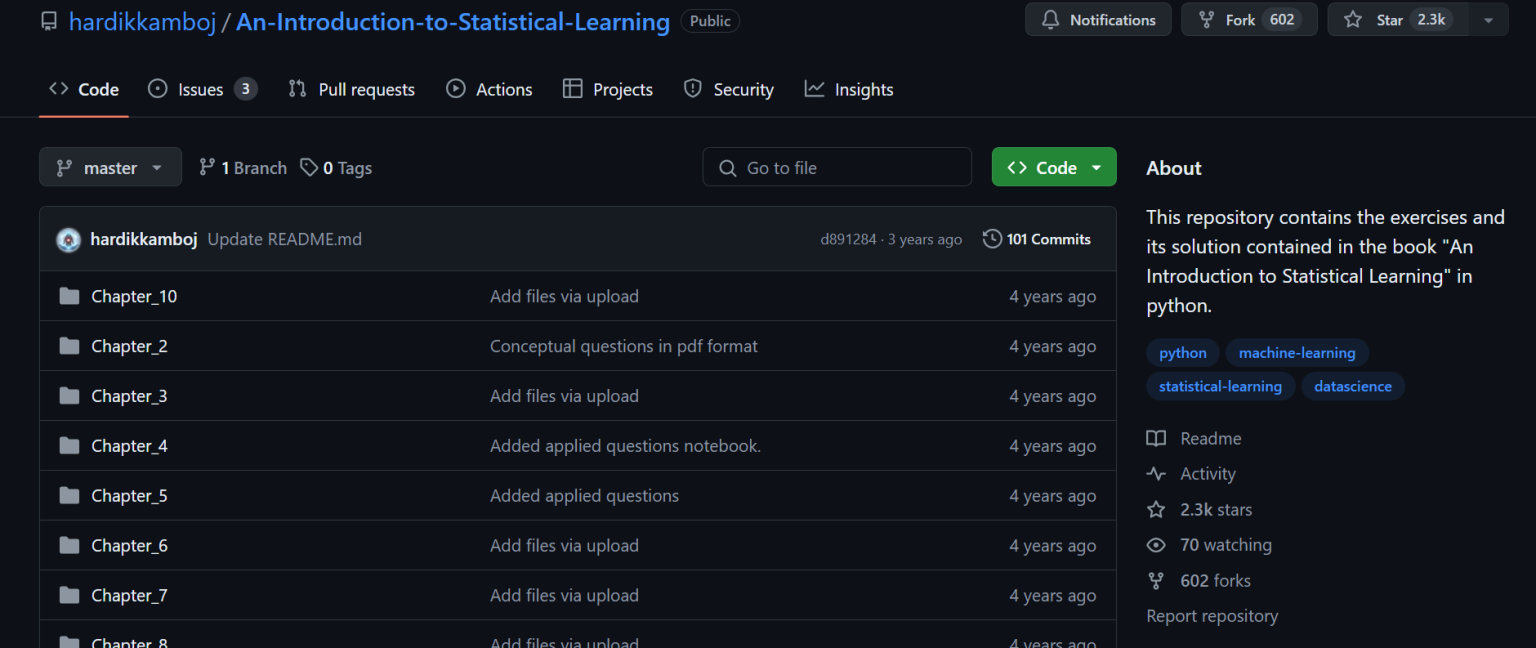Open the machine-learning topic tag
The height and width of the screenshot is (648, 1536).
pos(1297,352)
